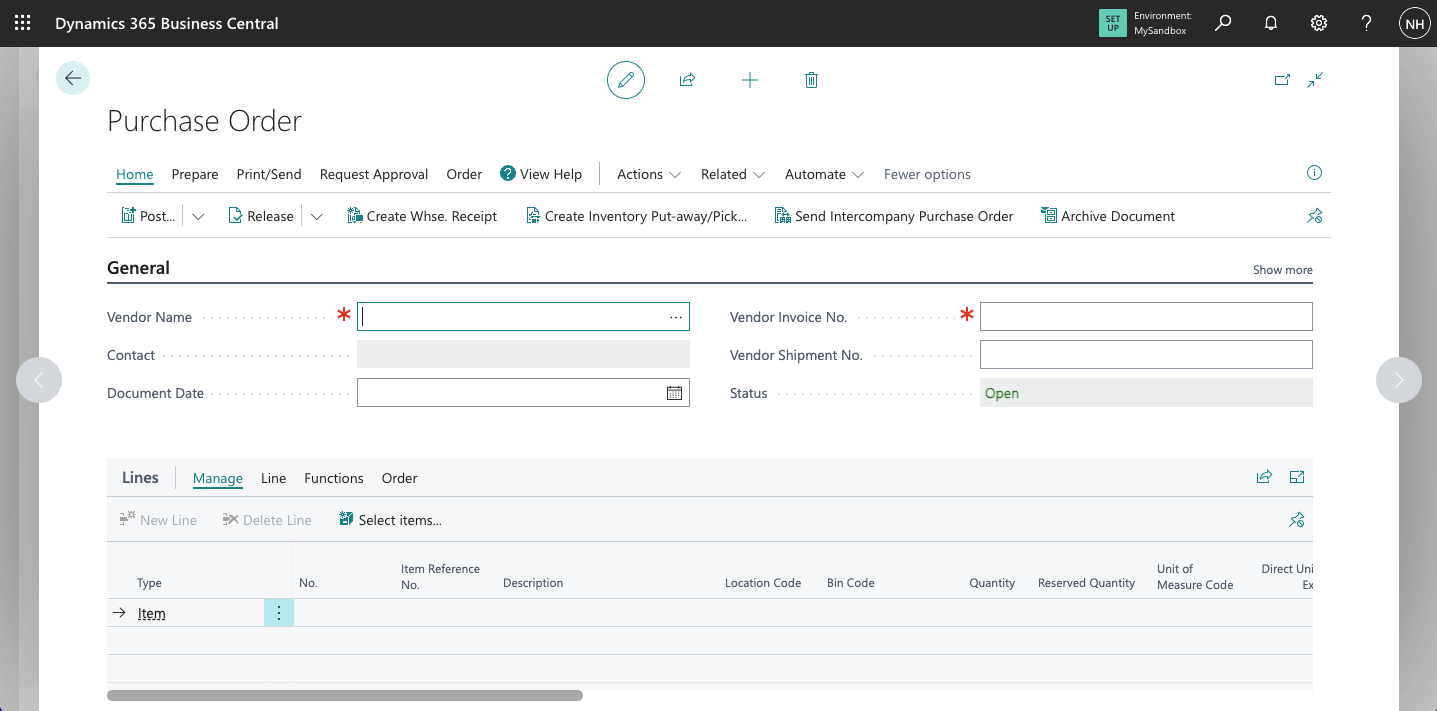Toggle the pin action bar icon
The image size is (1437, 711).
(x=1314, y=216)
